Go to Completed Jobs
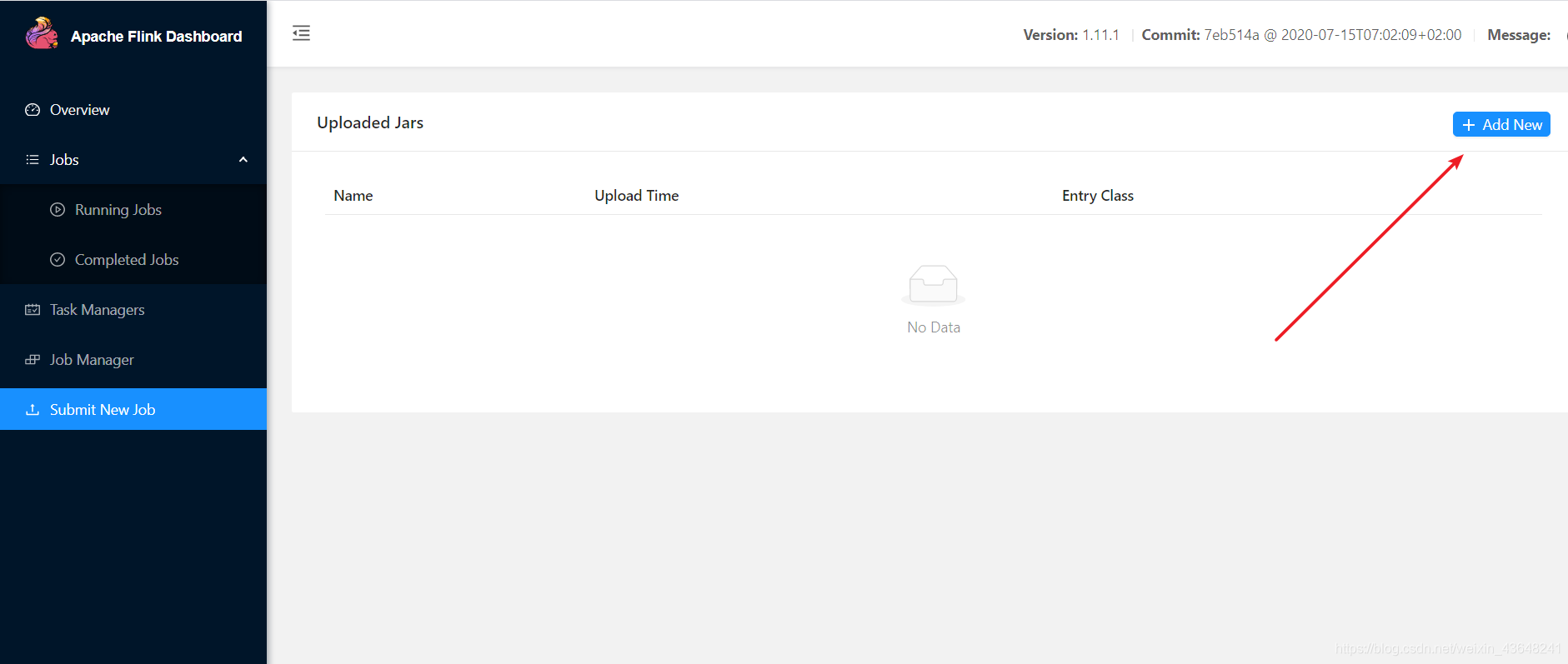 click(133, 260)
